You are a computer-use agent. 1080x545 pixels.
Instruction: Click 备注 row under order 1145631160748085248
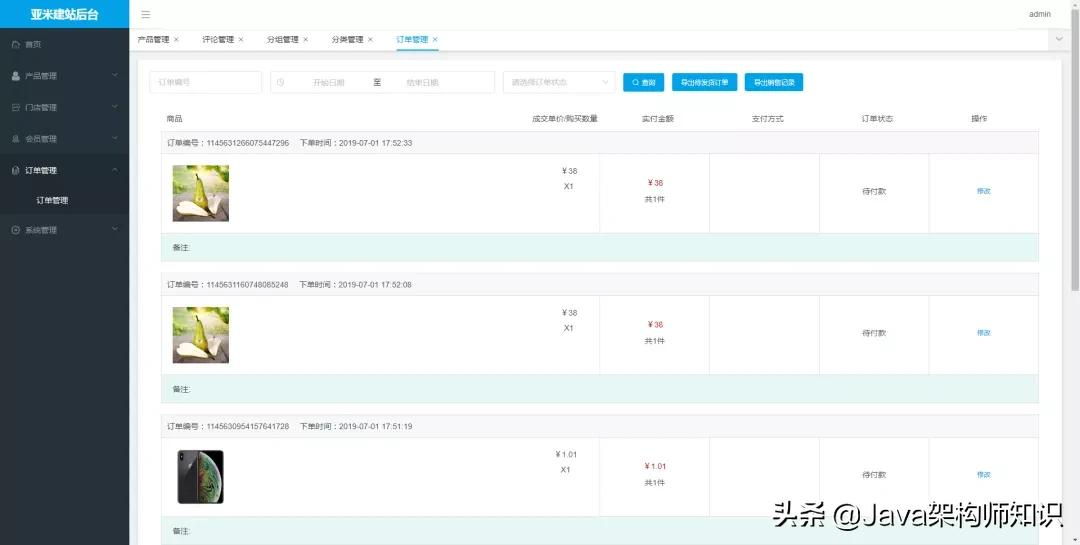tap(600, 389)
